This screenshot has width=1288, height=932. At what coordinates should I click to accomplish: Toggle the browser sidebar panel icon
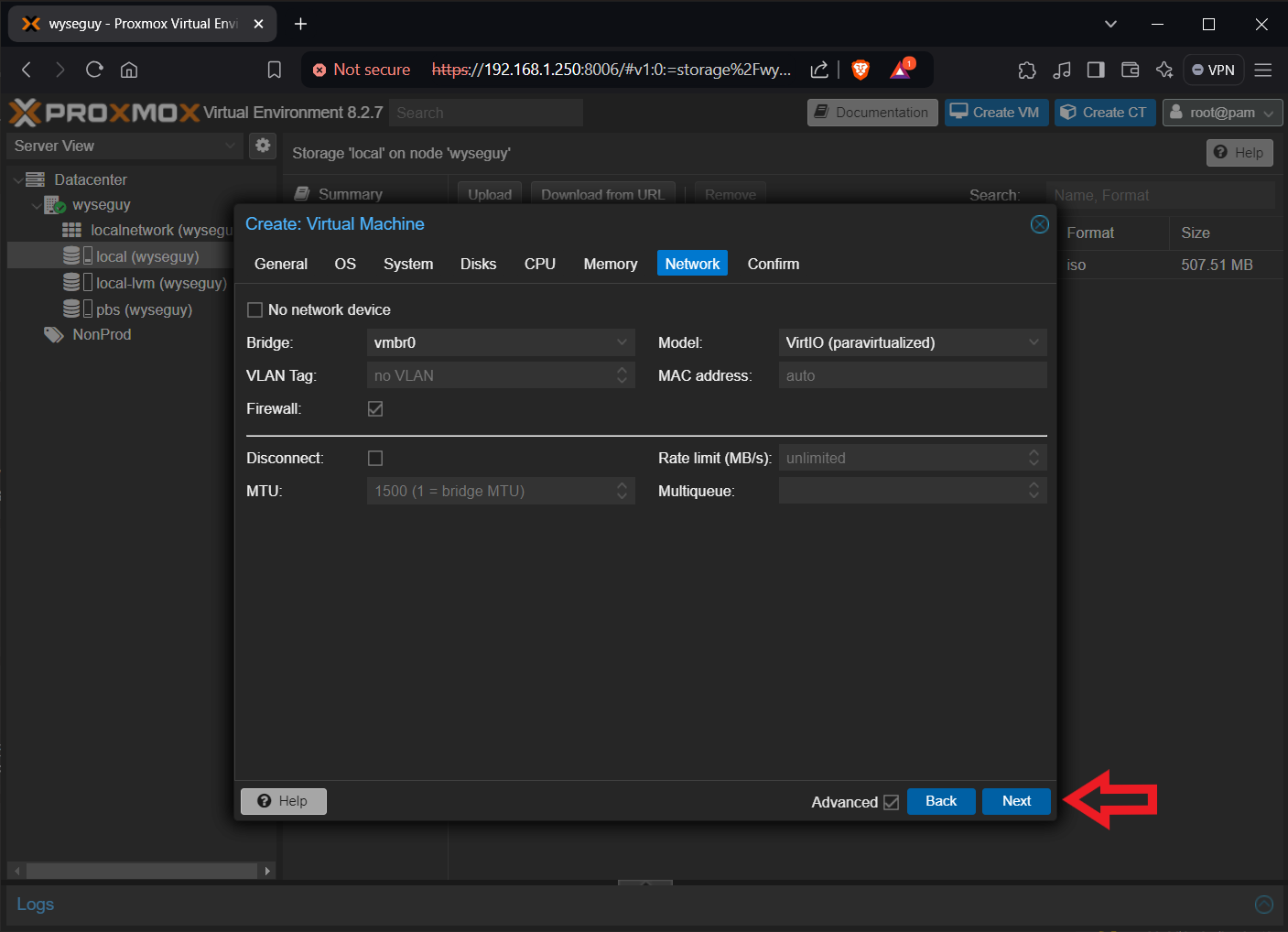pos(1096,70)
